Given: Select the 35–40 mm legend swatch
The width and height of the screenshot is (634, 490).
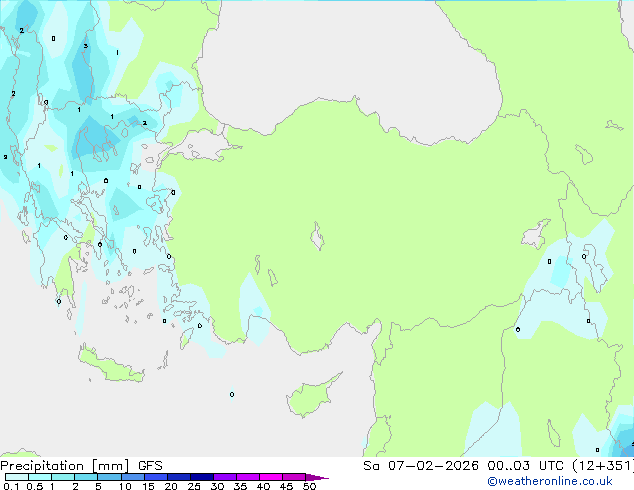Looking at the screenshot, I should (x=247, y=477).
